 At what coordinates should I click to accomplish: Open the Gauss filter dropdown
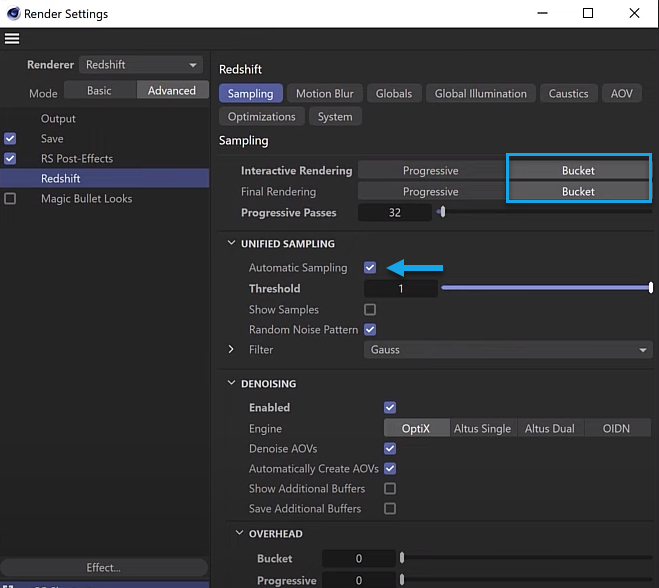click(508, 350)
